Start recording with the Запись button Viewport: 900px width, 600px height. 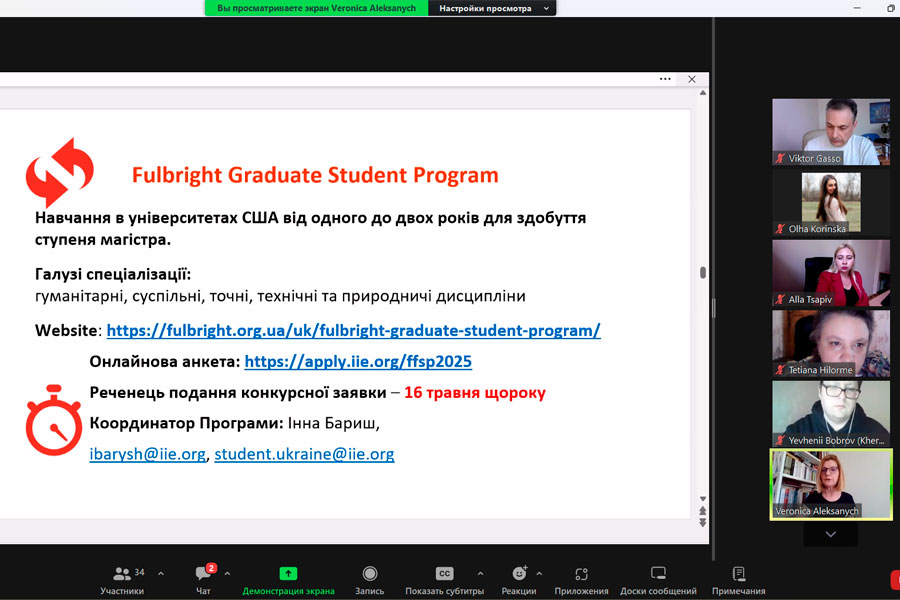coord(370,580)
